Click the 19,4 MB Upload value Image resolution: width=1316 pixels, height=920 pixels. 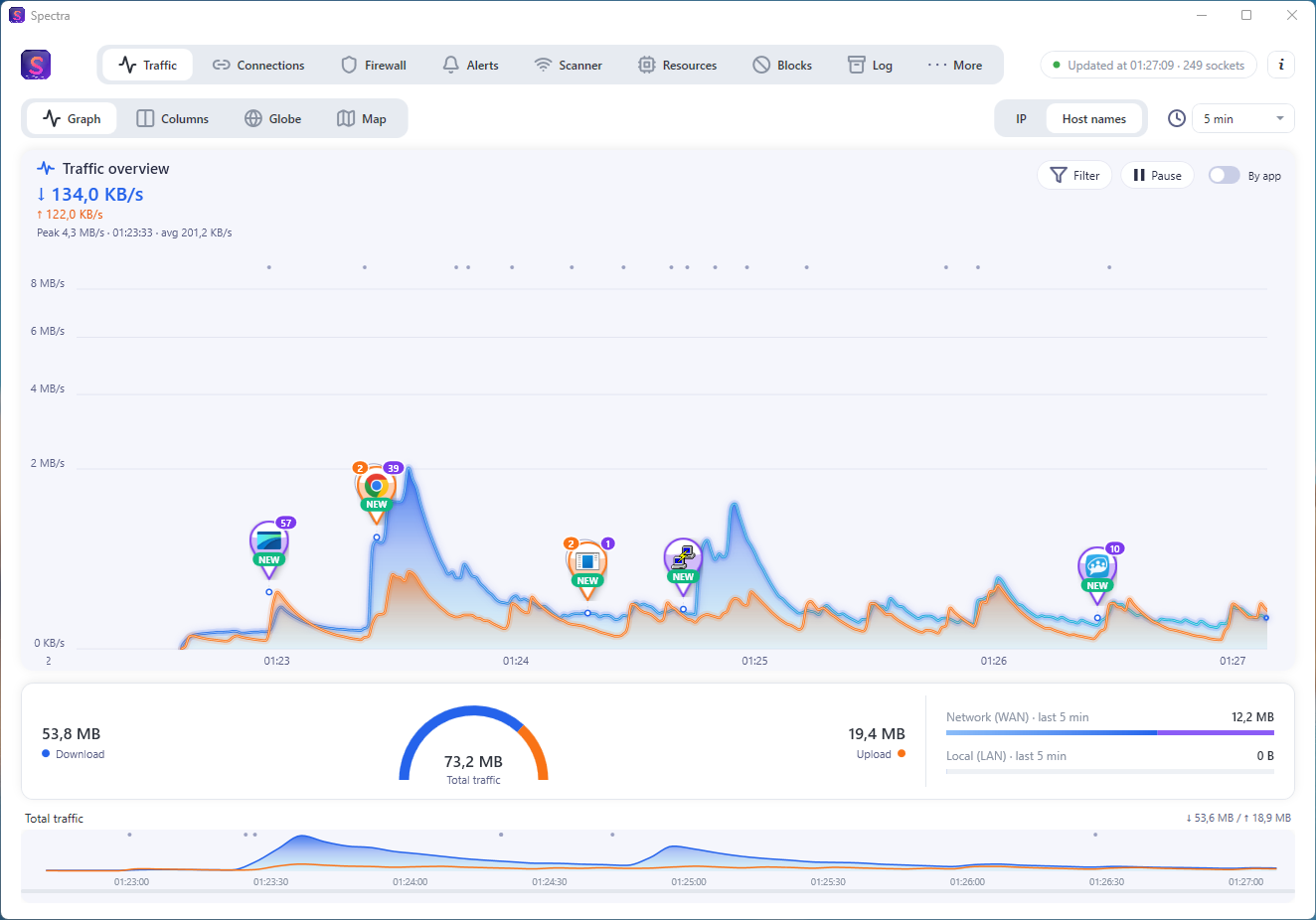pos(877,734)
